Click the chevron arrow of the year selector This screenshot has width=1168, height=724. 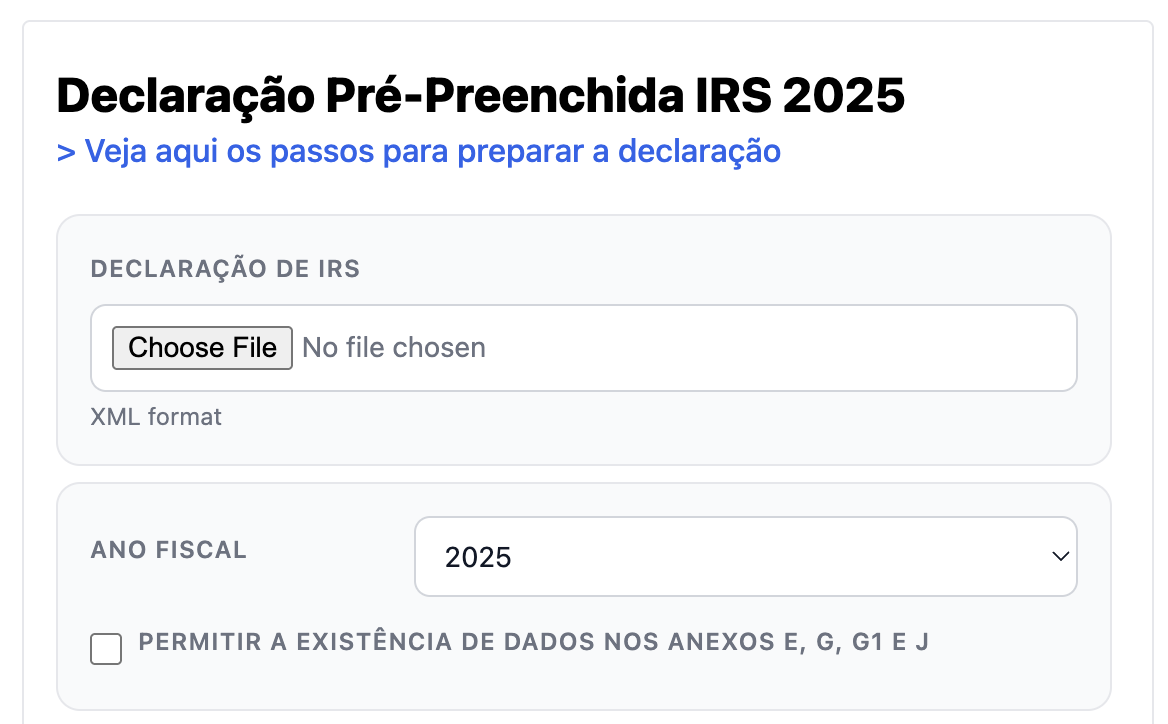[1061, 556]
